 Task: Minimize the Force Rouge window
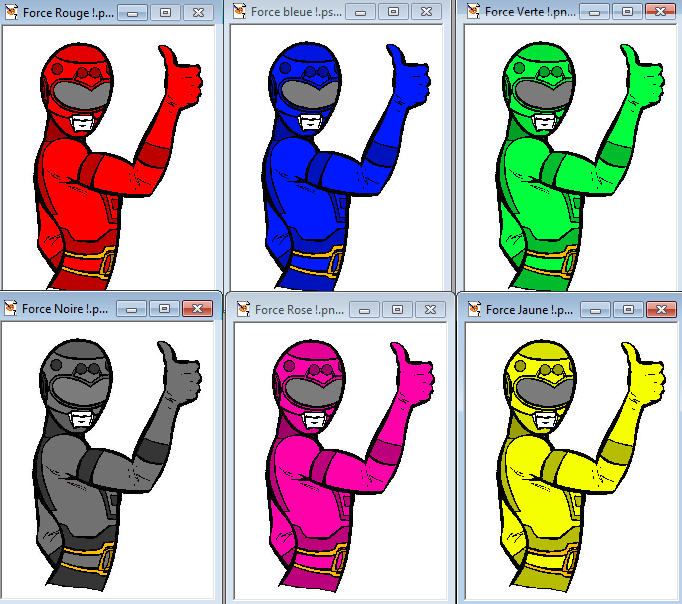(x=132, y=13)
